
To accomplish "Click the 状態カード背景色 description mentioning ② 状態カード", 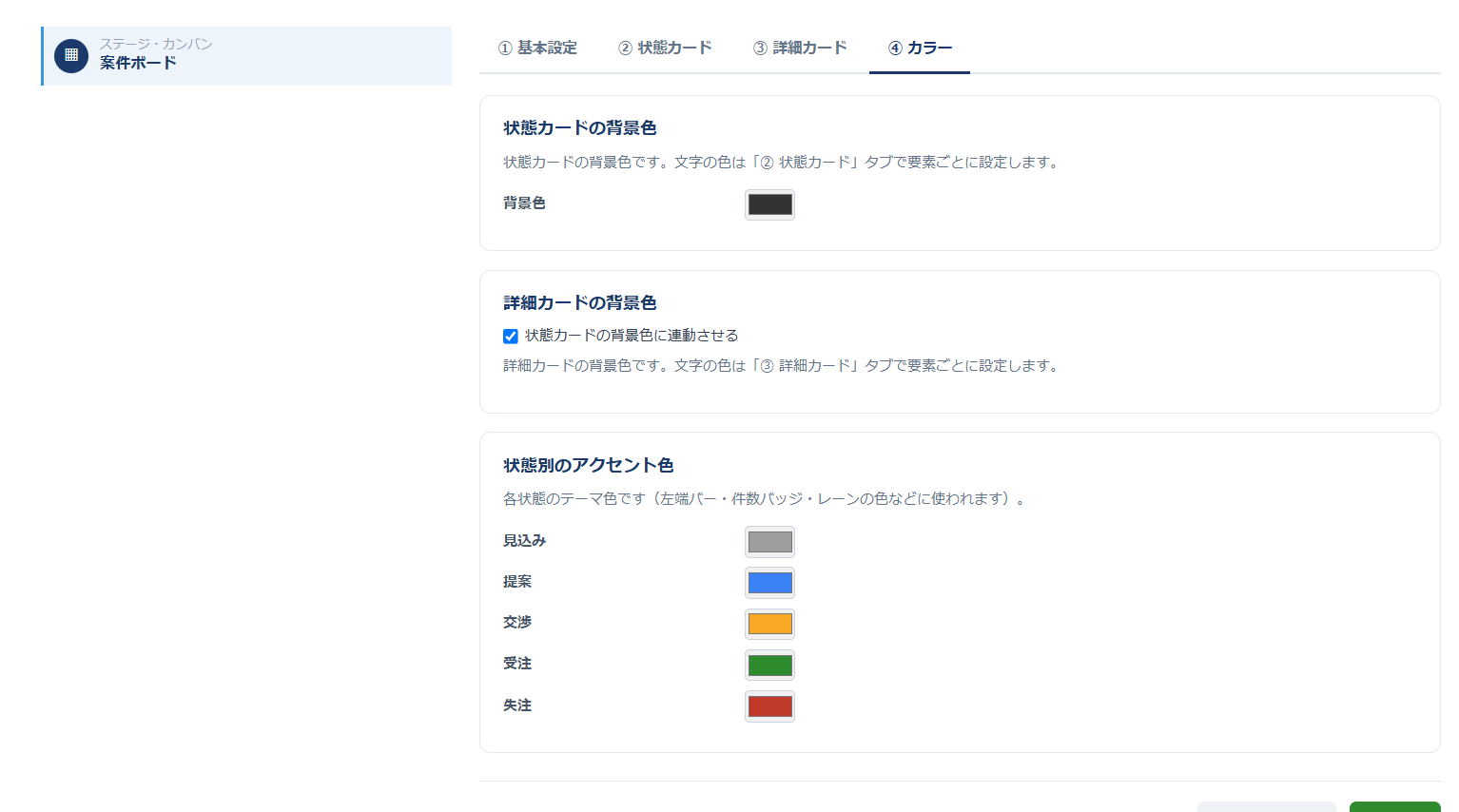I will point(783,163).
